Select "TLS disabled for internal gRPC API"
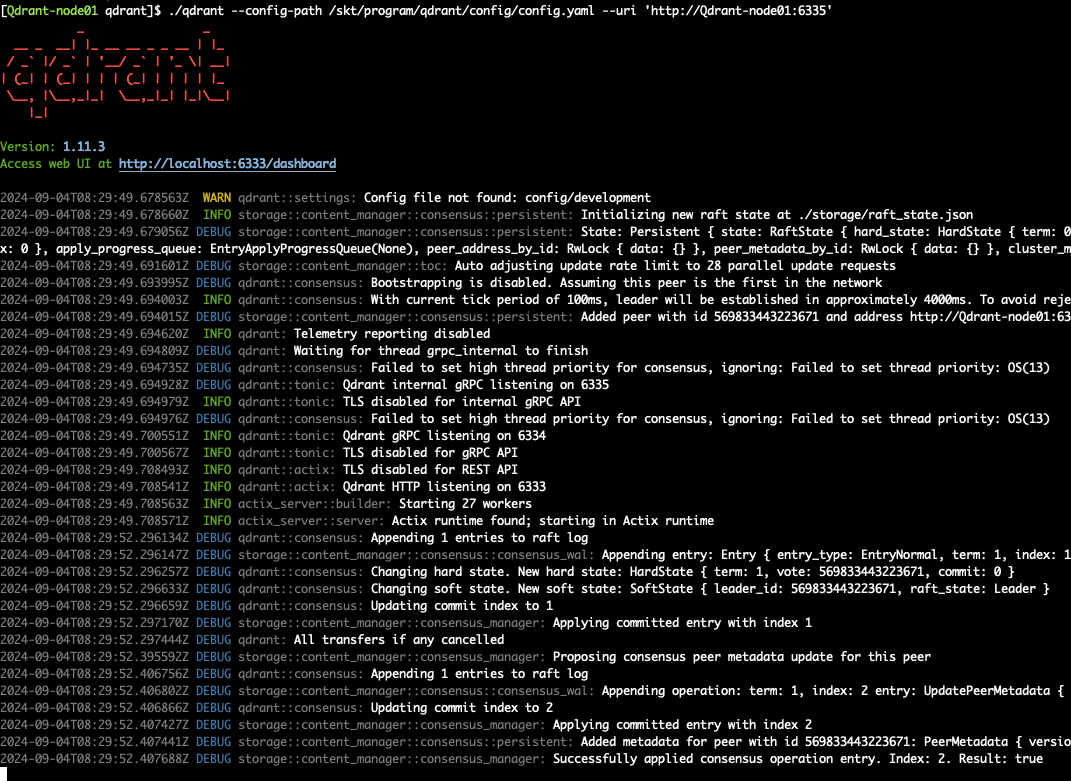 point(461,402)
